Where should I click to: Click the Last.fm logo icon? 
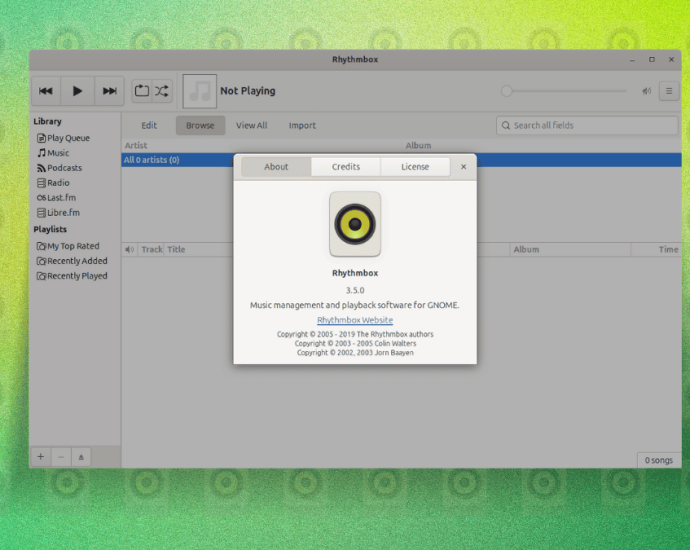point(41,198)
